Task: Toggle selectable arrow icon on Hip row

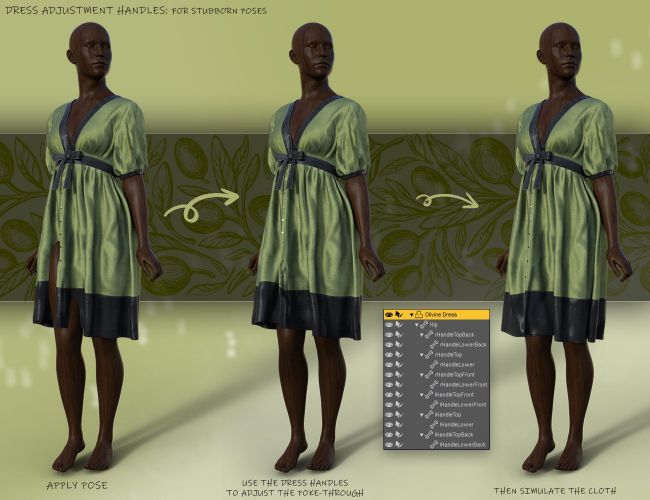Action: tap(400, 325)
